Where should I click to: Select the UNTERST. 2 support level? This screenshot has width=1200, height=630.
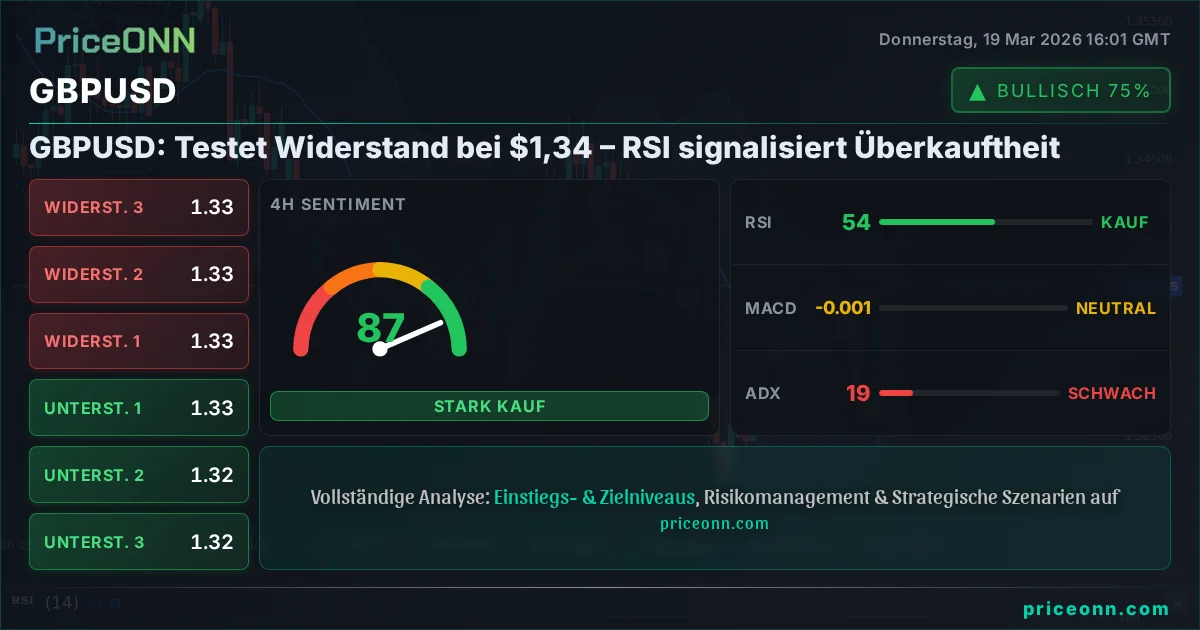tap(139, 475)
